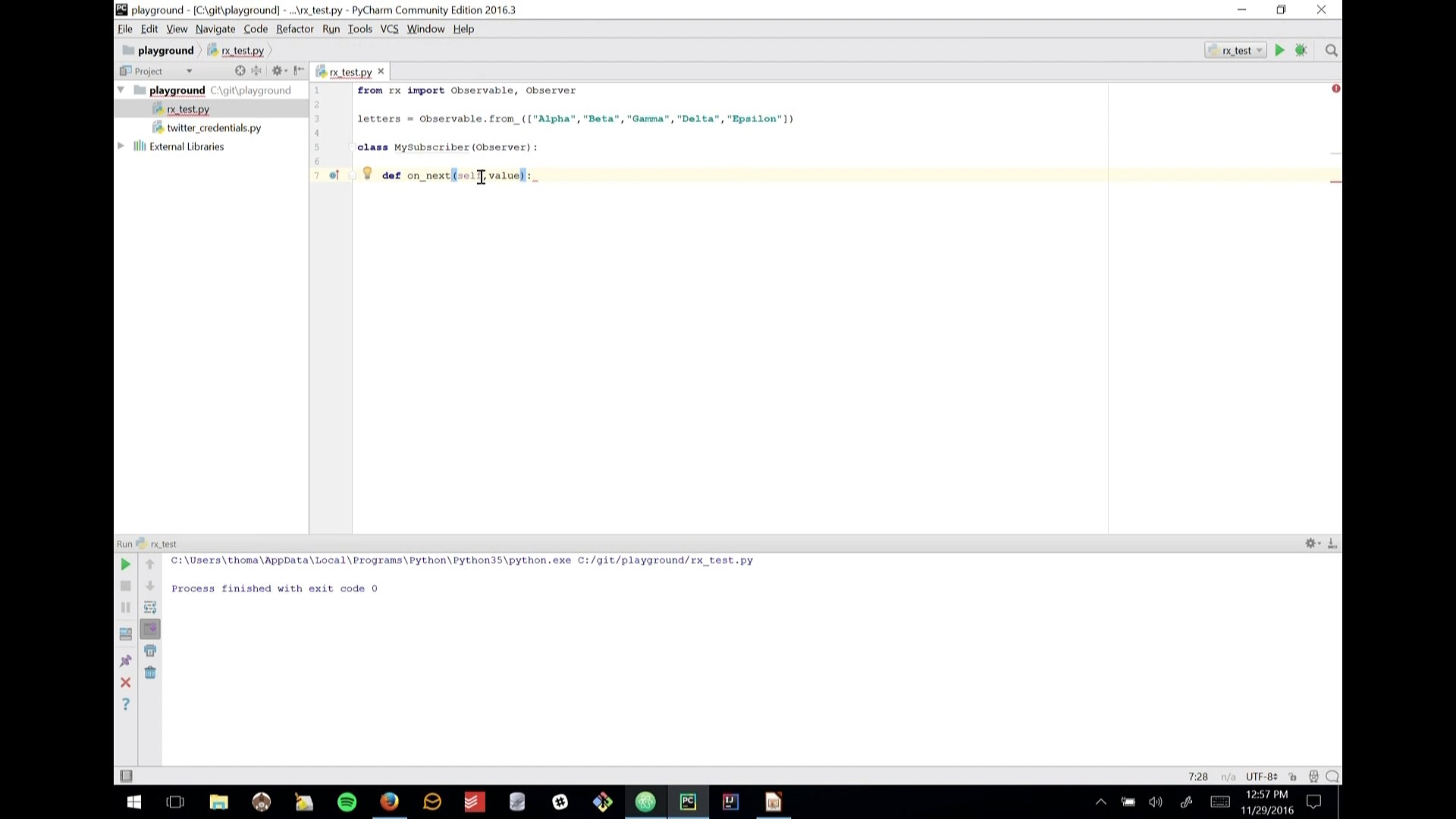Open Spotify from the taskbar
1456x819 pixels.
tap(347, 802)
